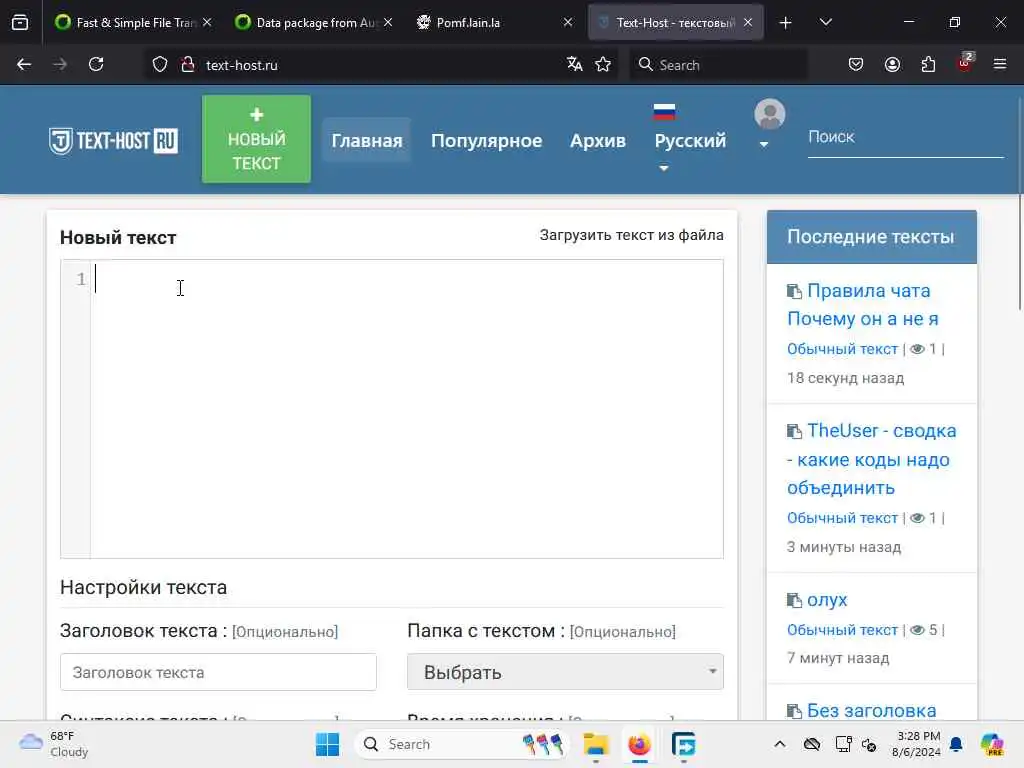The width and height of the screenshot is (1024, 768).
Task: Open the list all tabs chevron
Action: (825, 22)
